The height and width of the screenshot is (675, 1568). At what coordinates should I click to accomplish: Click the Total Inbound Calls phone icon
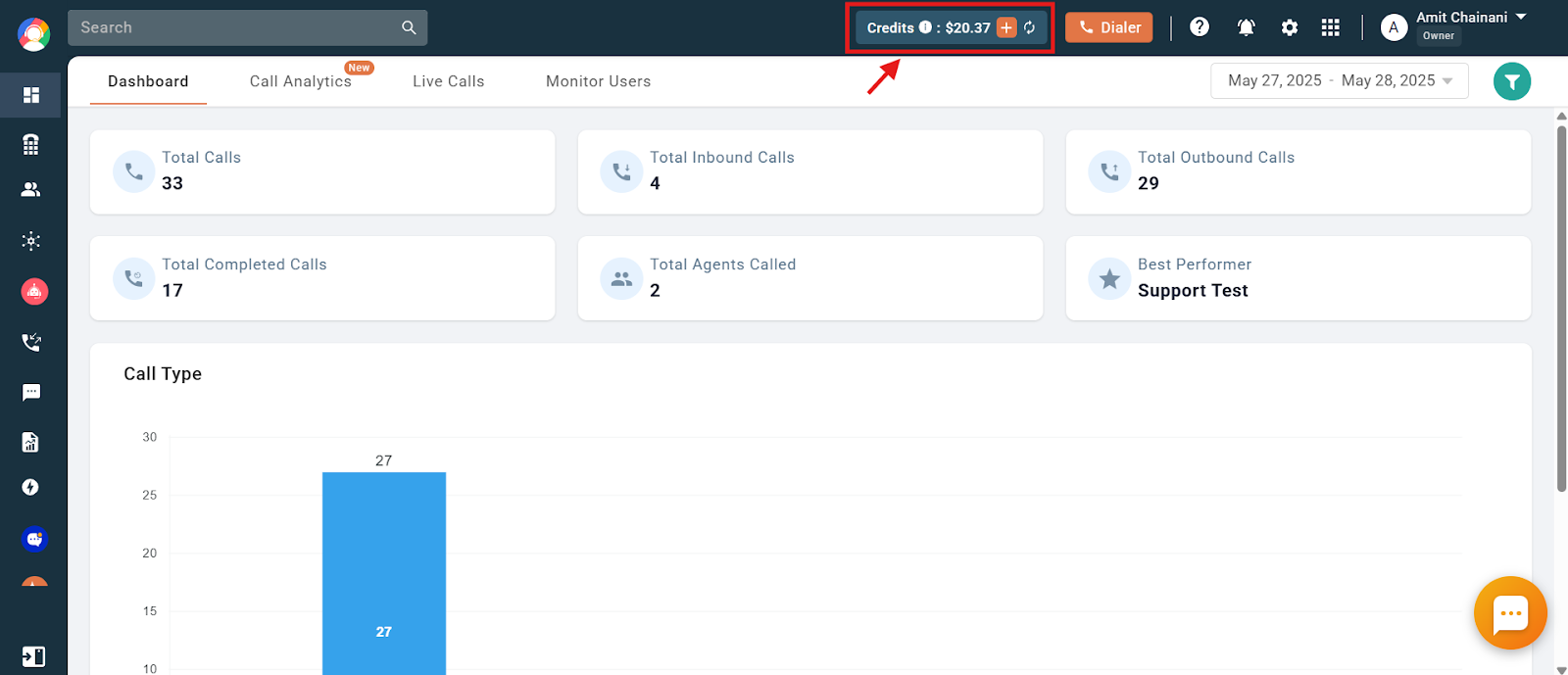pyautogui.click(x=621, y=171)
